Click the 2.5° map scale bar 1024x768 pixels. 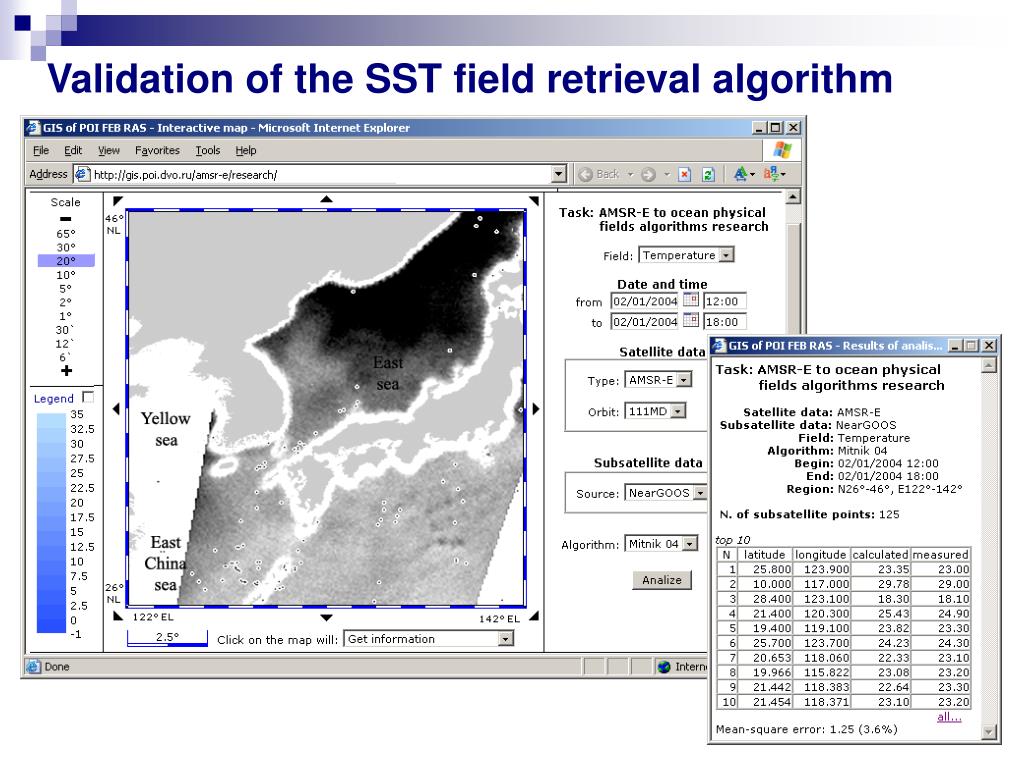(167, 637)
